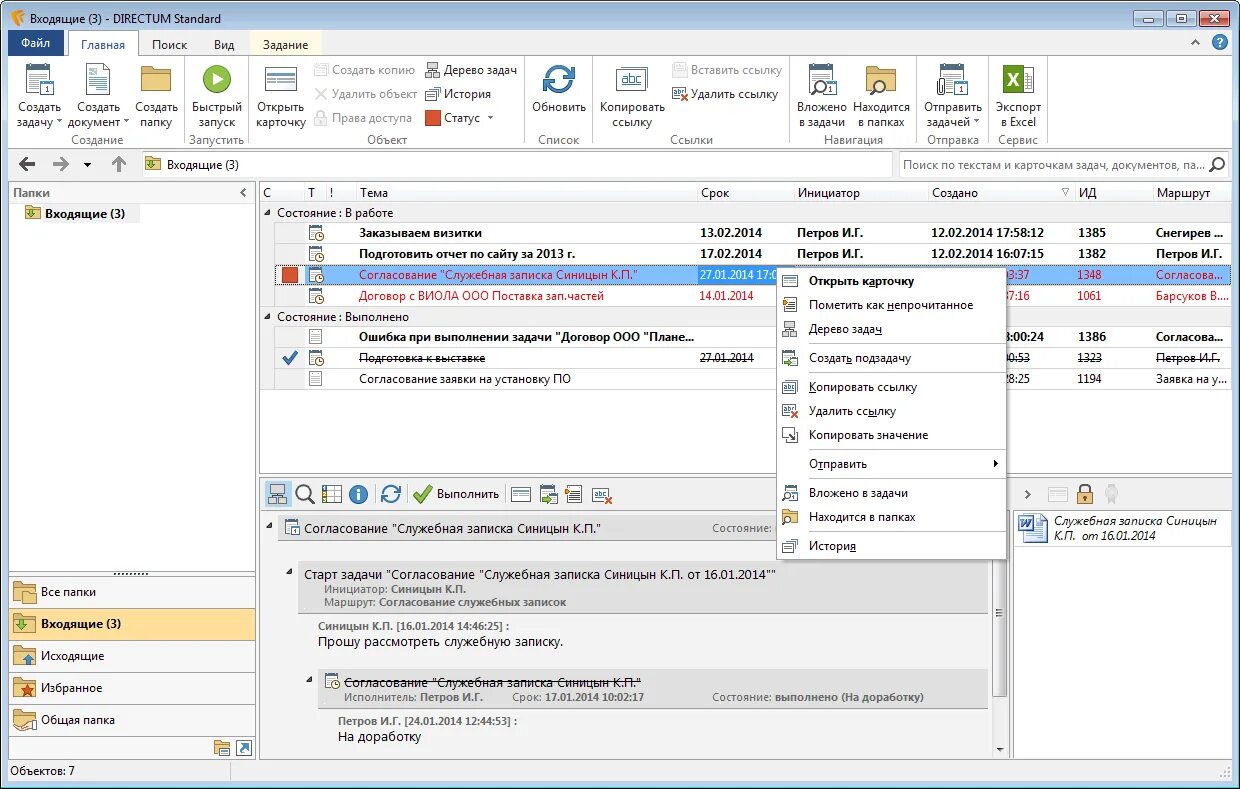This screenshot has width=1240, height=789.
Task: Click Вложено в задачи ribbon icon
Action: click(x=822, y=80)
